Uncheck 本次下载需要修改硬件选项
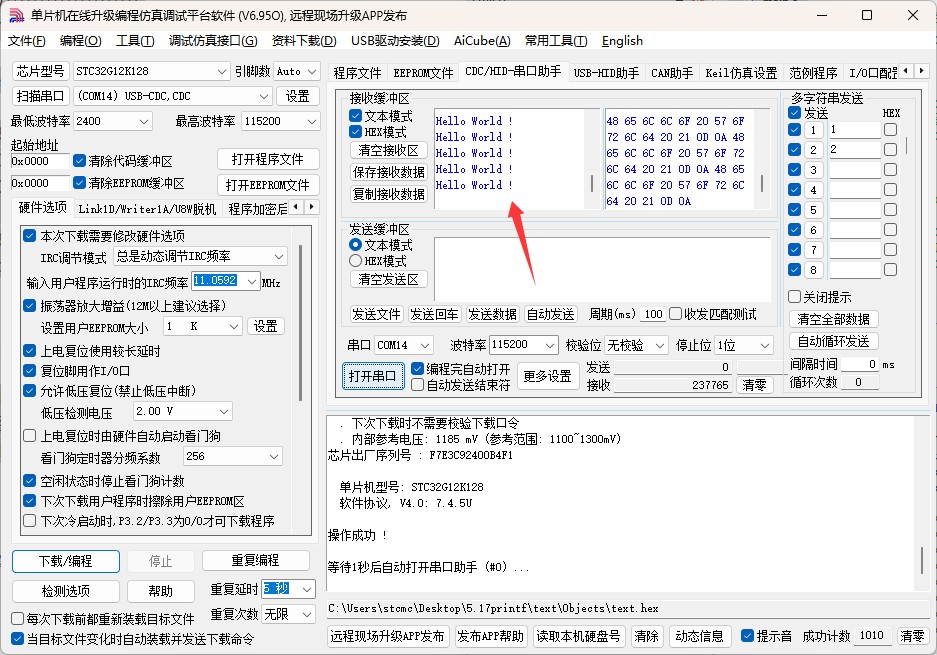 (29, 235)
